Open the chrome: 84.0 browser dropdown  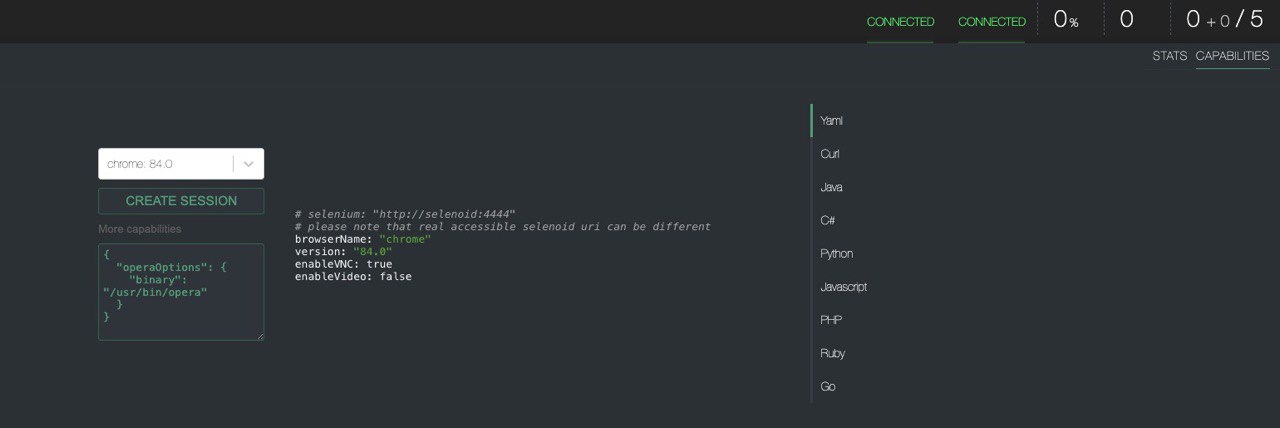pyautogui.click(x=181, y=164)
